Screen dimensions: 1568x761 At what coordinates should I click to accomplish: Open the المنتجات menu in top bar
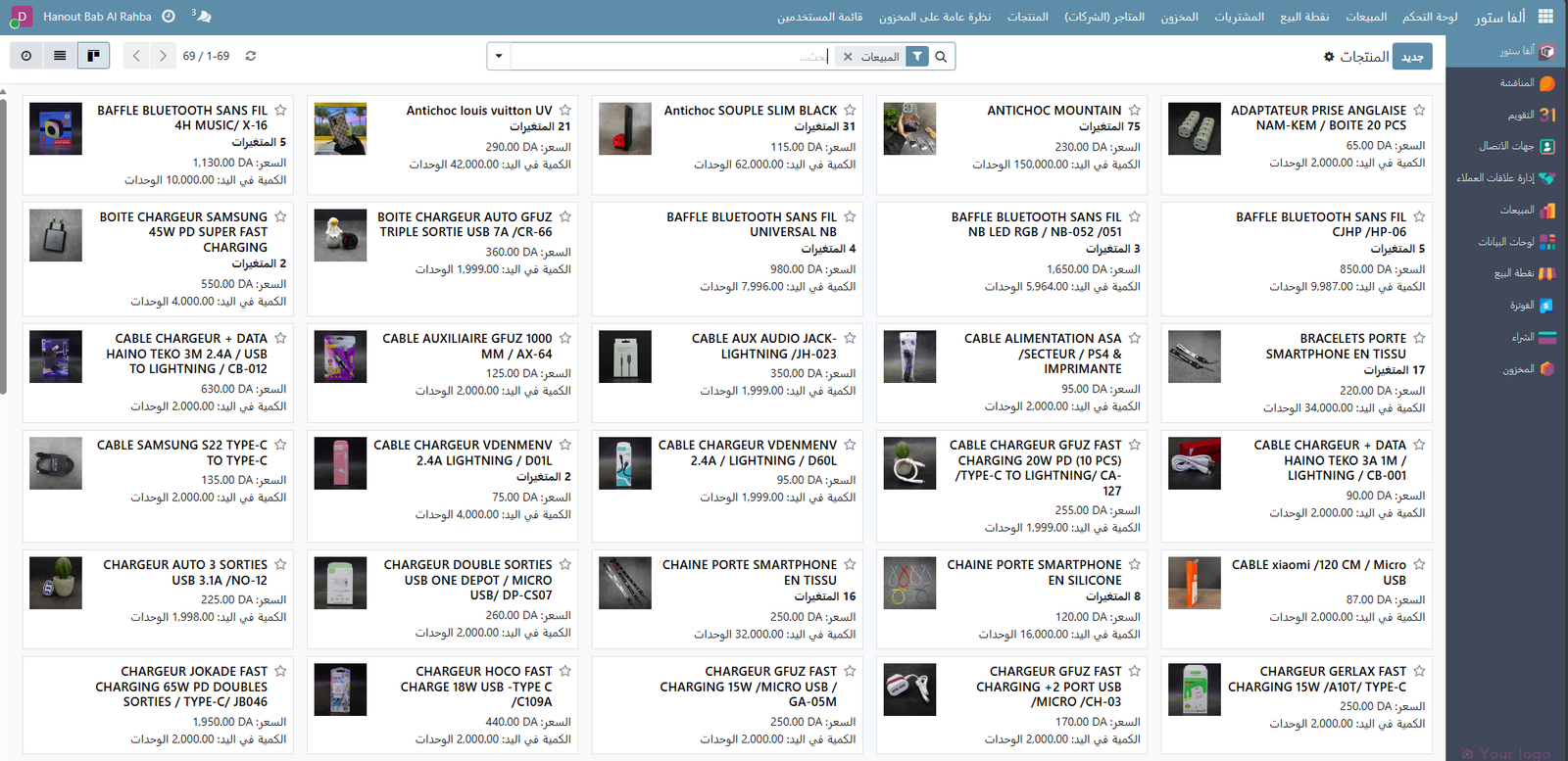[x=1027, y=17]
